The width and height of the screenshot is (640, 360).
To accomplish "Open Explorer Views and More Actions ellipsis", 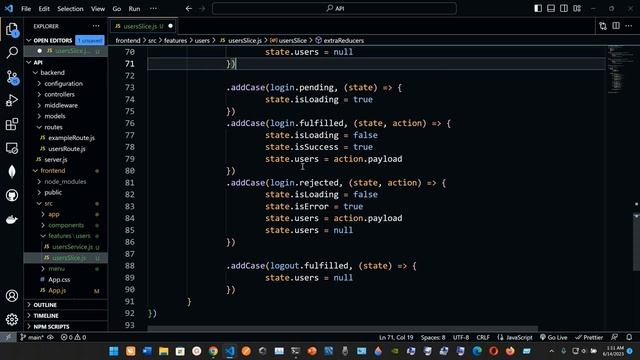I will tap(96, 26).
